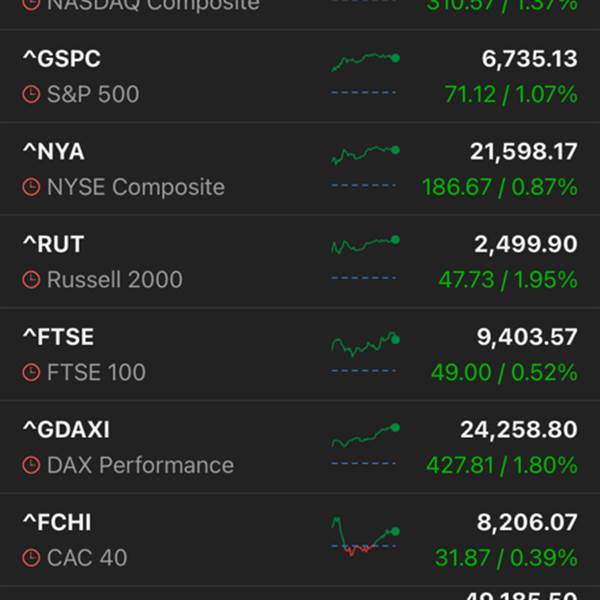Tap the DAX price 24,258.80

click(x=518, y=430)
